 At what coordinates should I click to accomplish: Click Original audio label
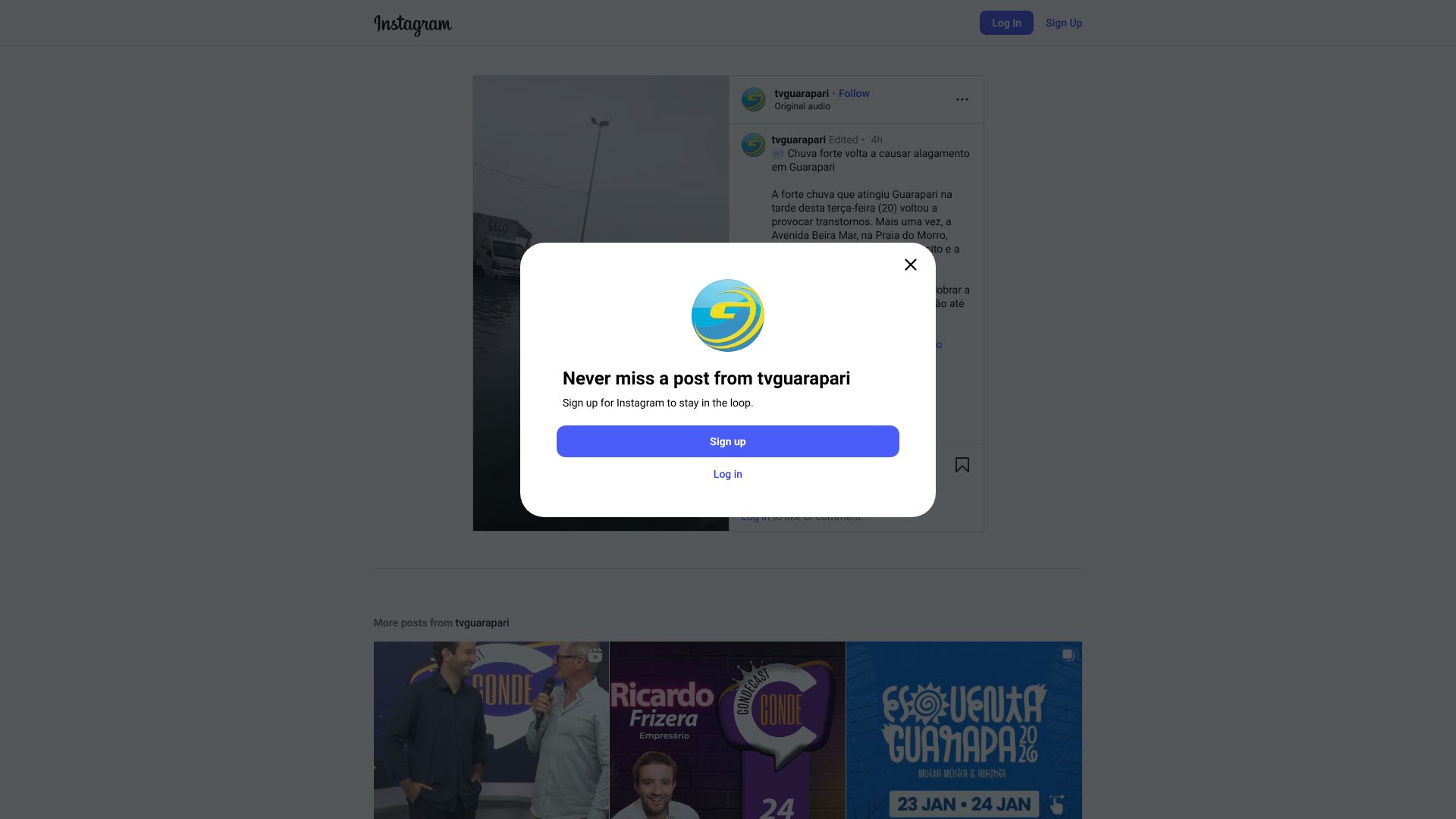pos(802,106)
